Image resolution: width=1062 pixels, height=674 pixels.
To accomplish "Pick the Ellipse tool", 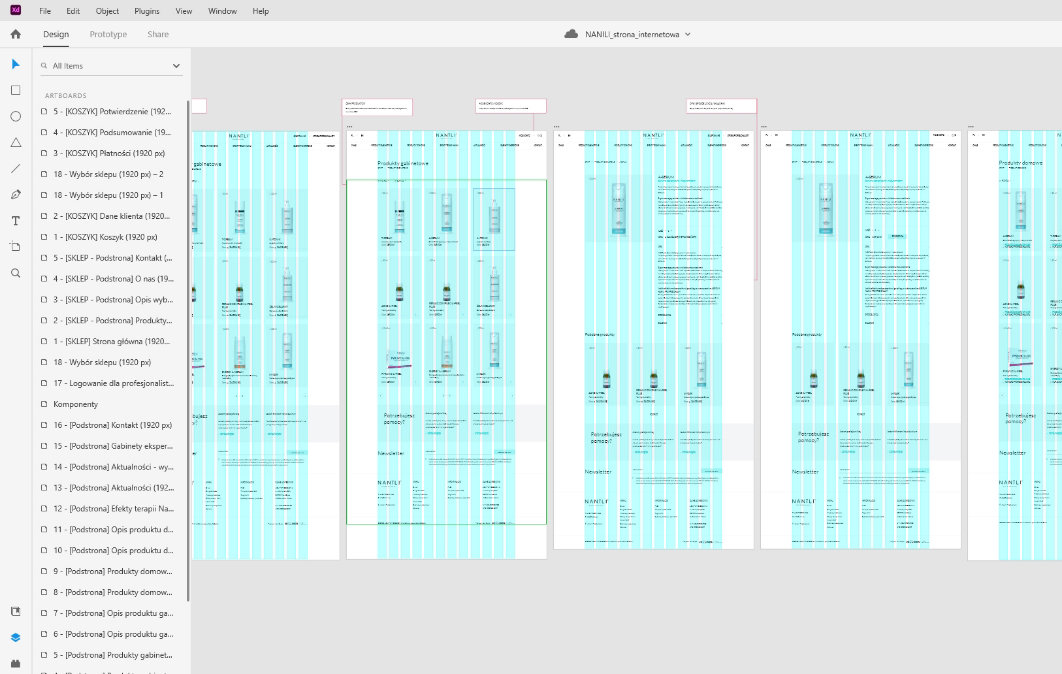I will pos(15,116).
